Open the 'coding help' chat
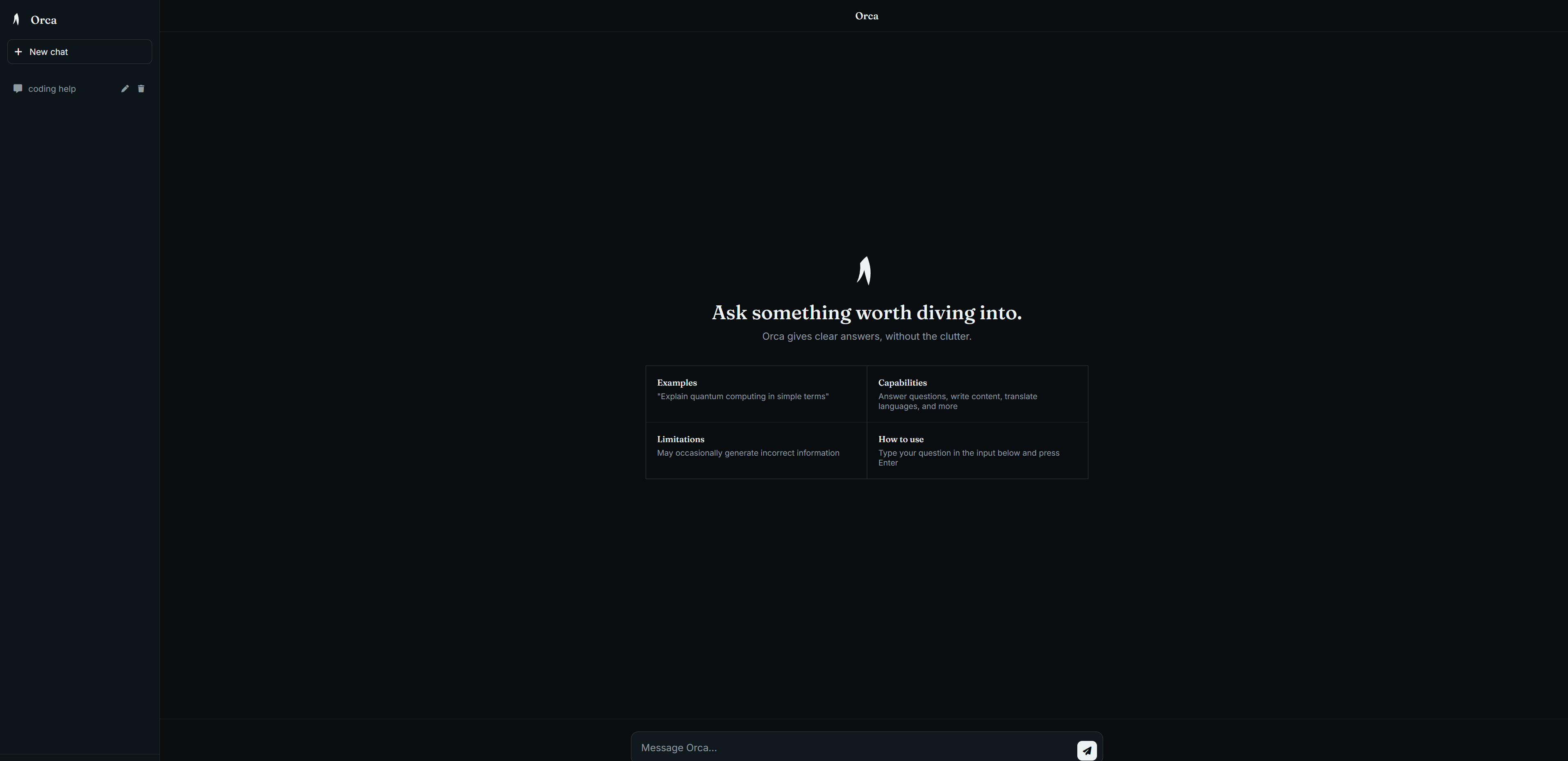This screenshot has width=1568, height=761. click(x=80, y=89)
